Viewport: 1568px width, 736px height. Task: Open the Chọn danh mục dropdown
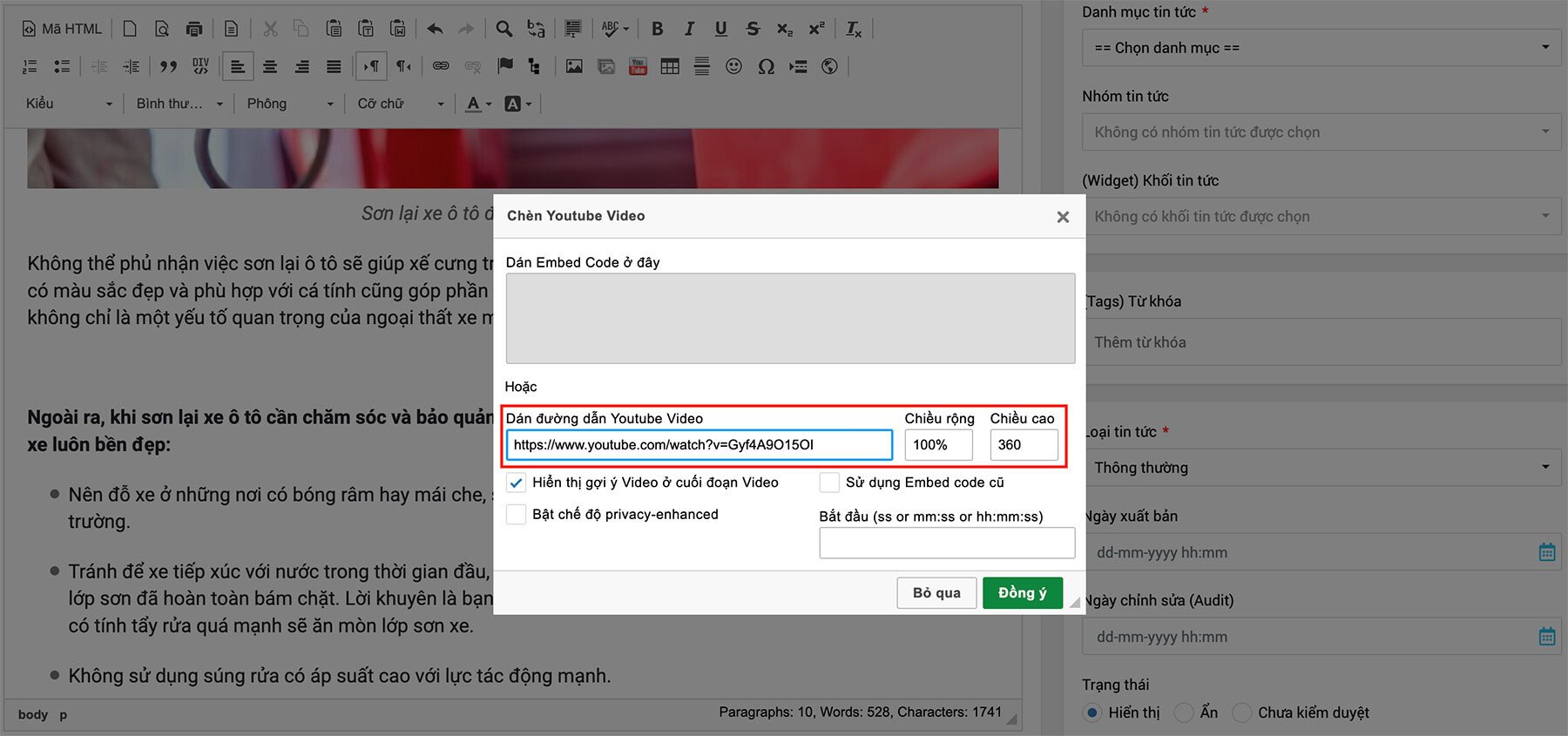click(1321, 48)
